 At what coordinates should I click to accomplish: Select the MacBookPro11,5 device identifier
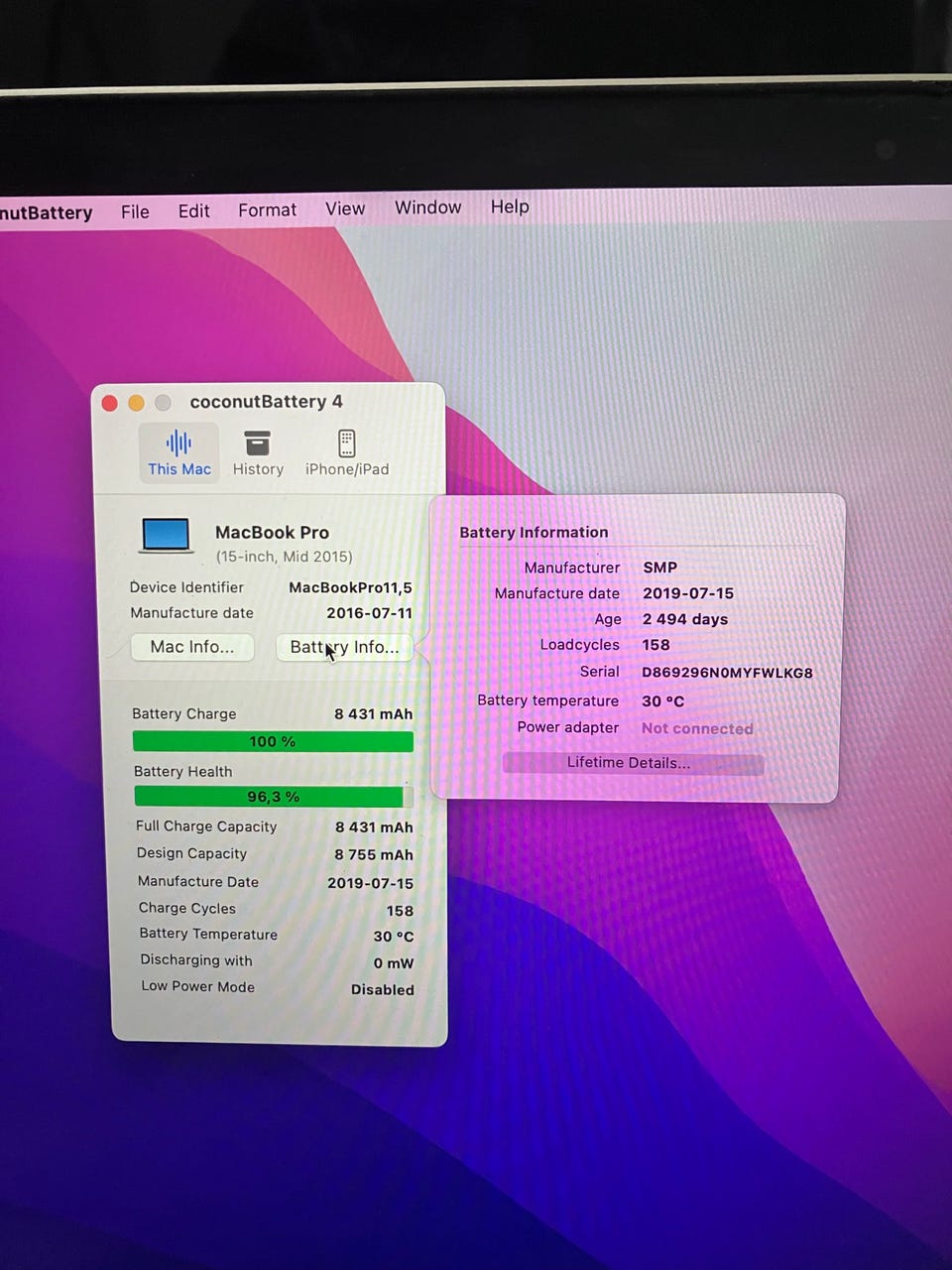(350, 587)
